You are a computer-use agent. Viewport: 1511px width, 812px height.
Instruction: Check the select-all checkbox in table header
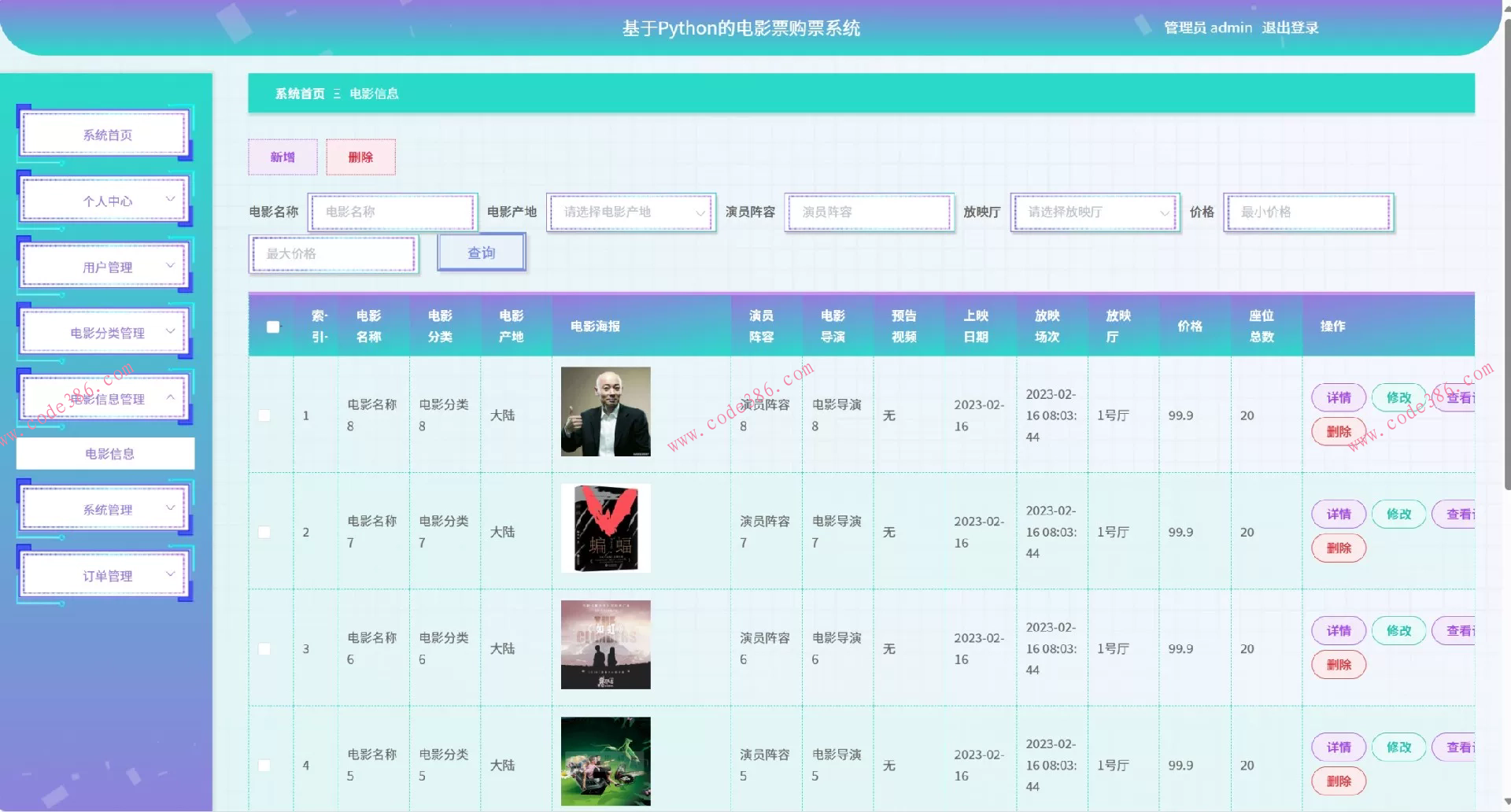(x=272, y=326)
